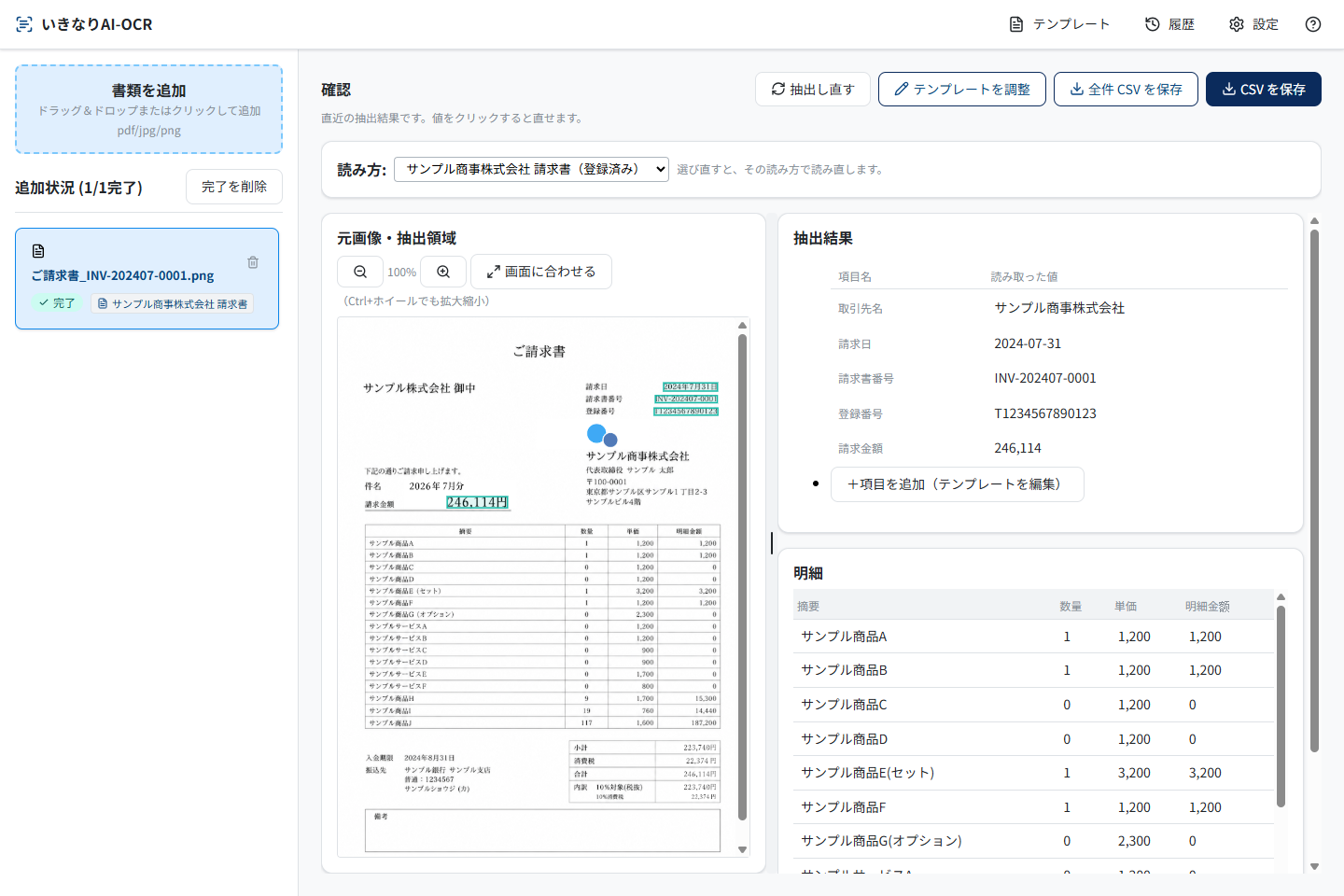
Task: Click the highlighted 246,114円 region in invoice
Action: click(x=477, y=502)
